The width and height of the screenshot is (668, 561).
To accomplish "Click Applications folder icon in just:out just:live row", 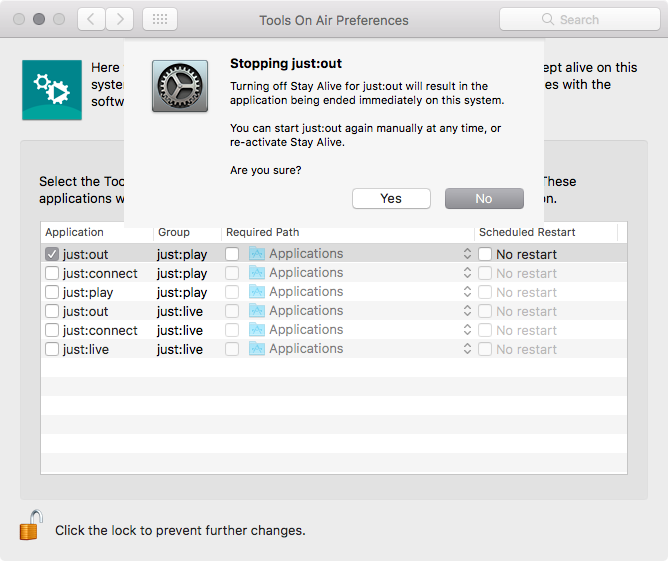I will tap(257, 311).
